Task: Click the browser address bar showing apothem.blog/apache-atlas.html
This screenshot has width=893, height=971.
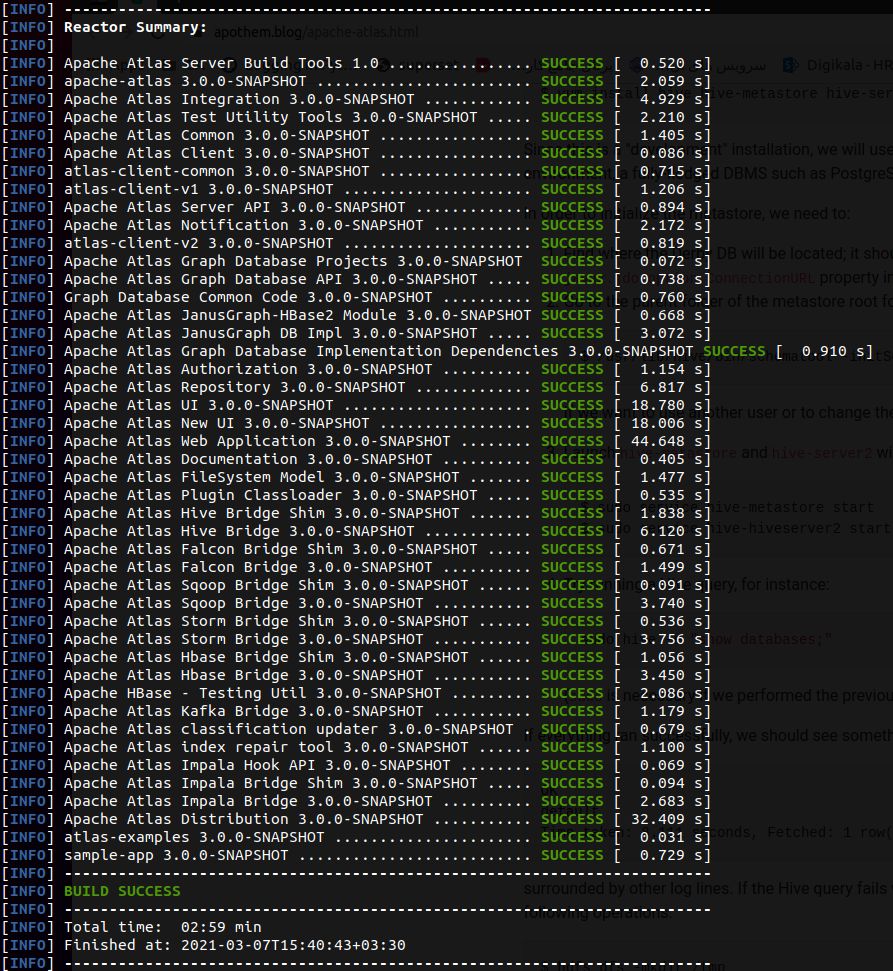Action: coord(316,32)
